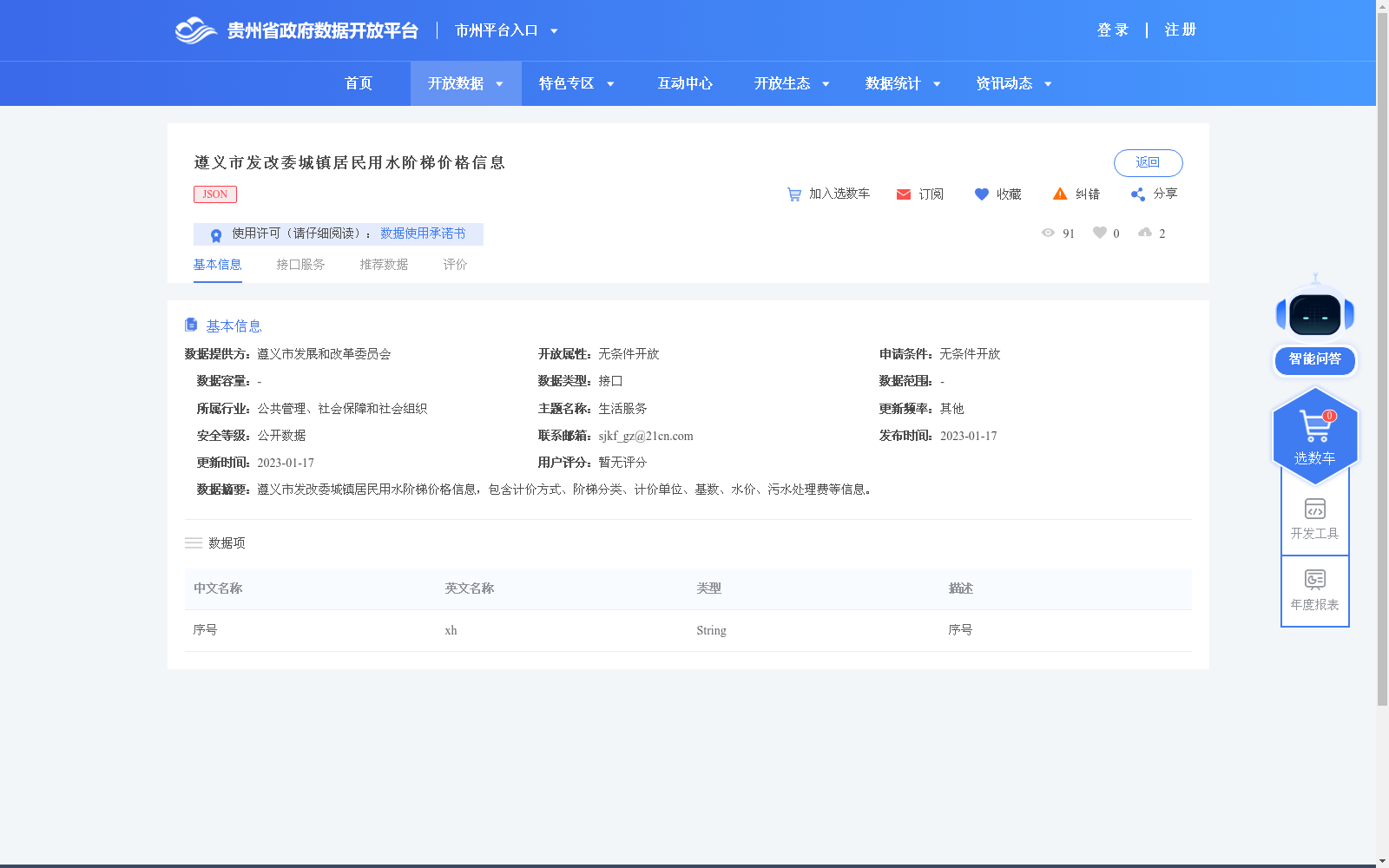Click the 返回 button
Image resolution: width=1389 pixels, height=868 pixels.
tap(1148, 162)
